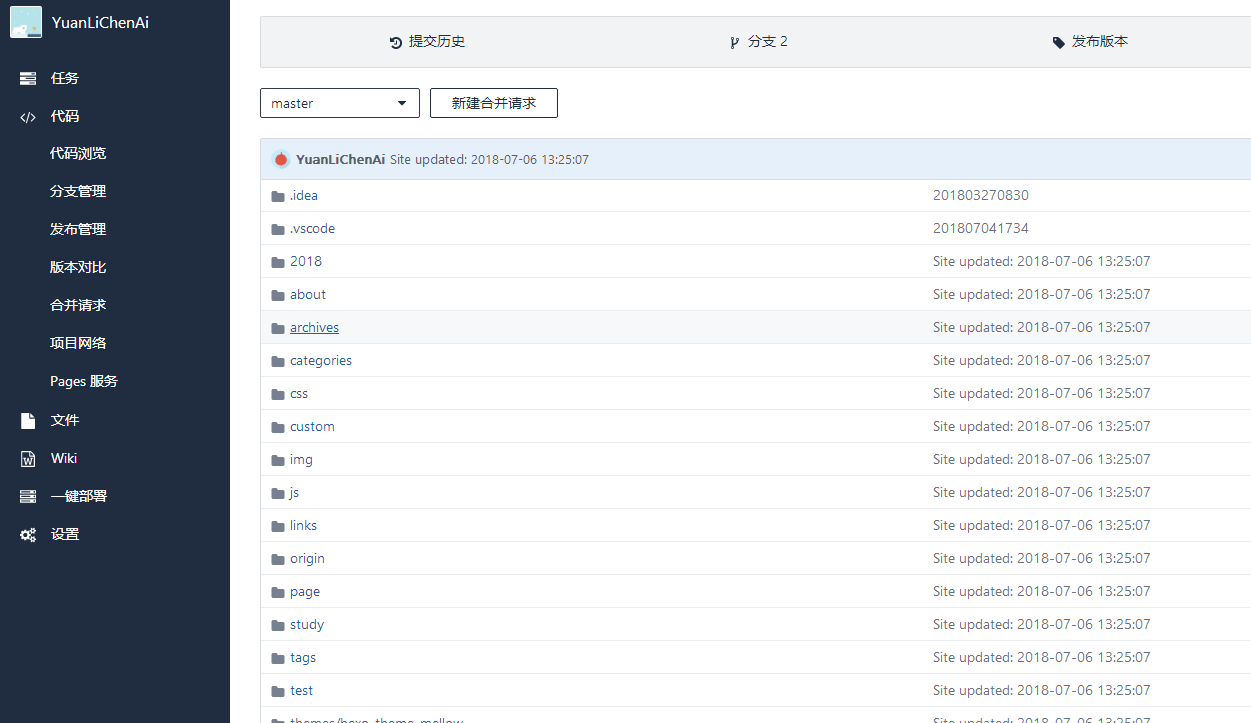View the 发布版本 tab

click(1090, 41)
